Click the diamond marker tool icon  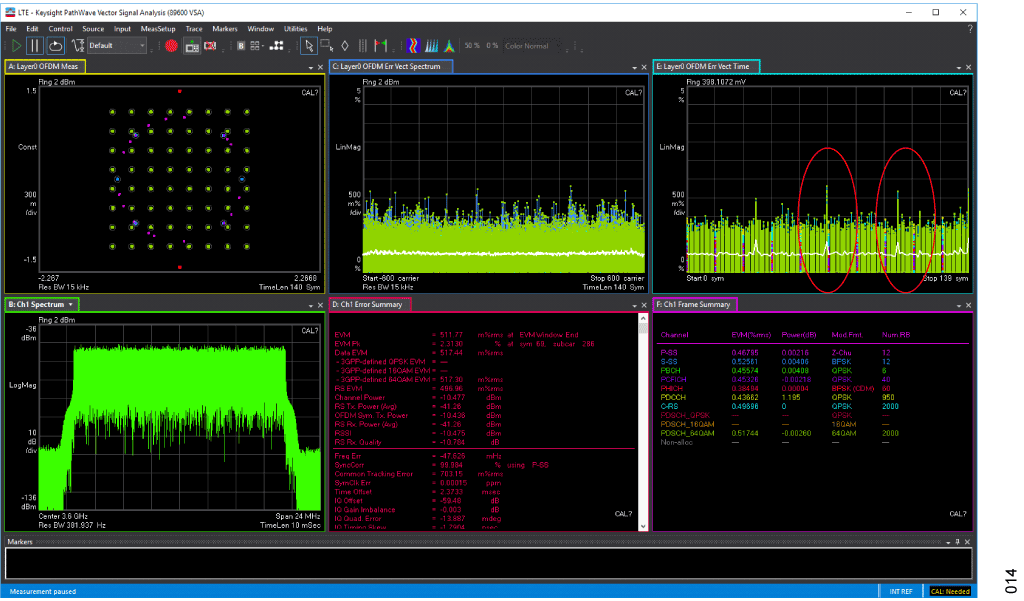(x=344, y=45)
